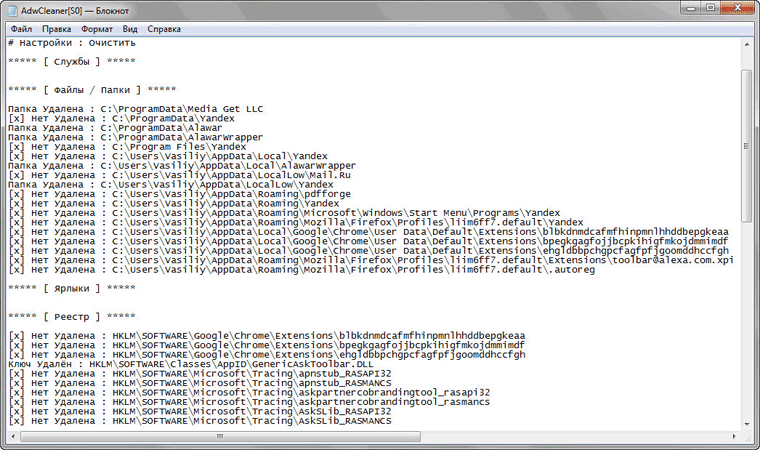This screenshot has height=450, width=760.
Task: Click the line ending 'askpartnercobrandingtool_rasapi32'
Action: (249, 393)
